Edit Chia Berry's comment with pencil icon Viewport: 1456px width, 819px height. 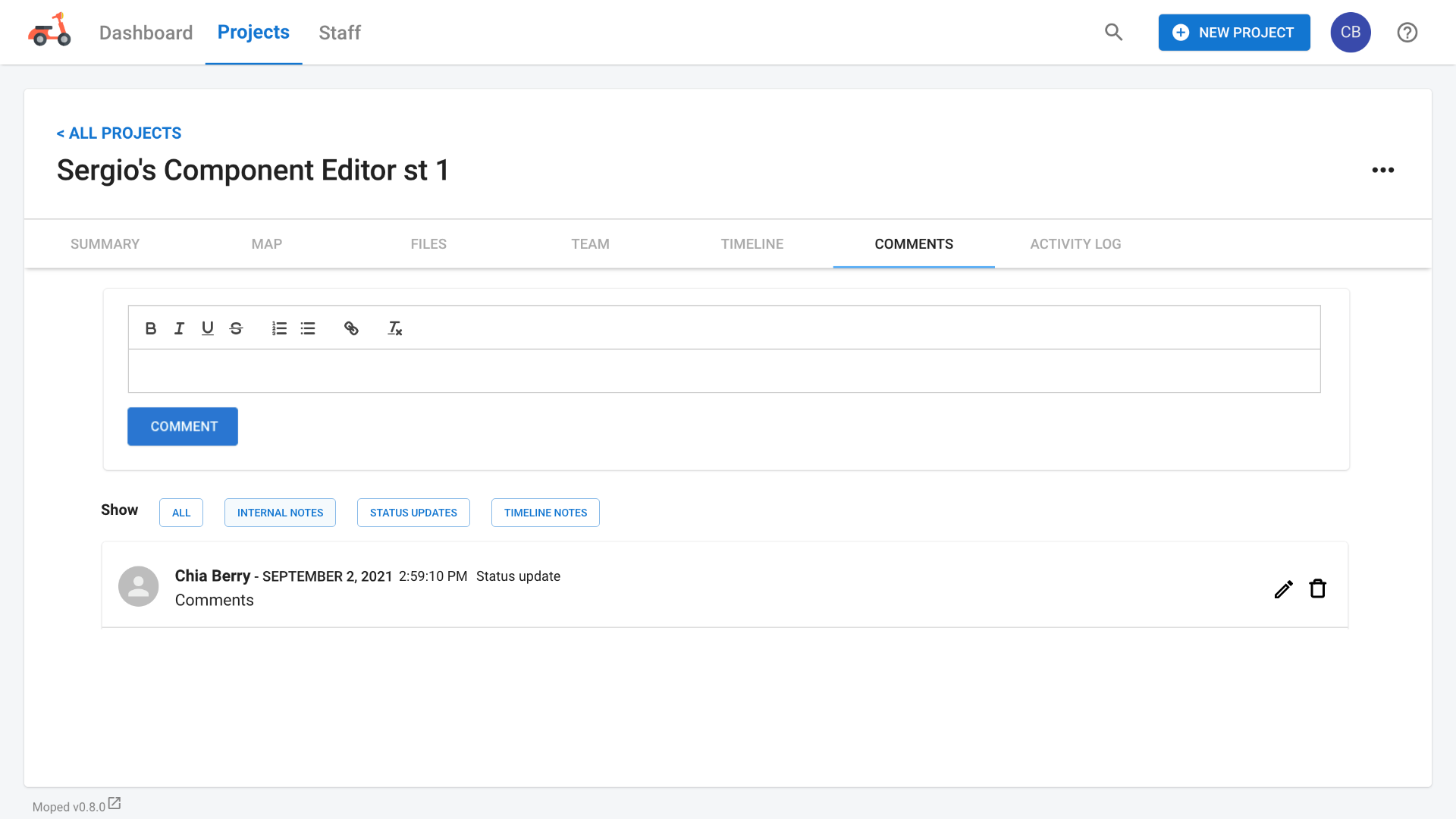pyautogui.click(x=1284, y=589)
